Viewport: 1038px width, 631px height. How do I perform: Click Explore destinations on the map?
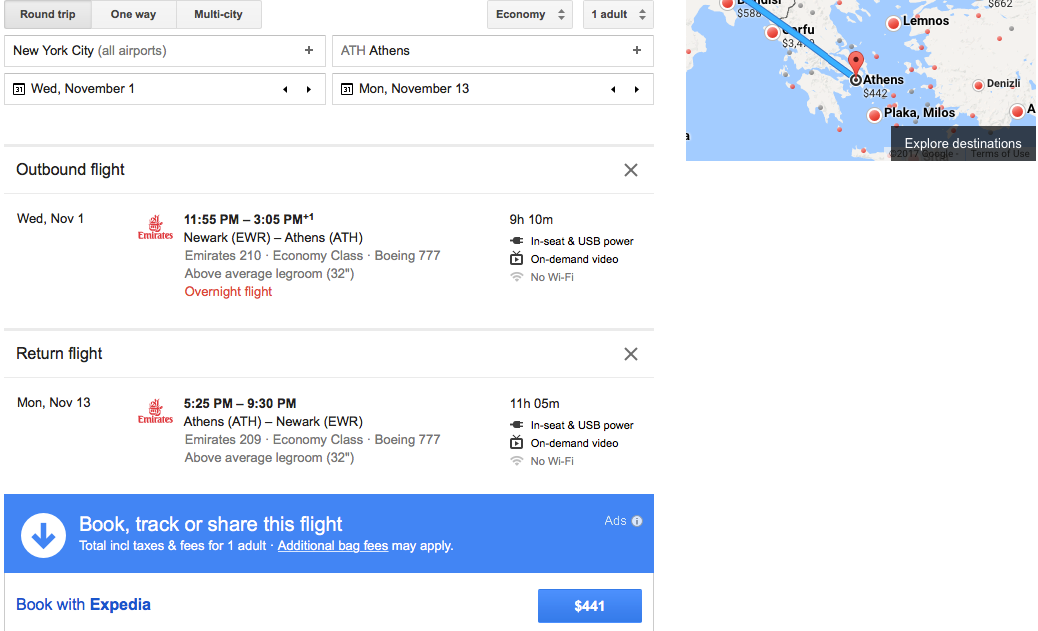[x=963, y=144]
